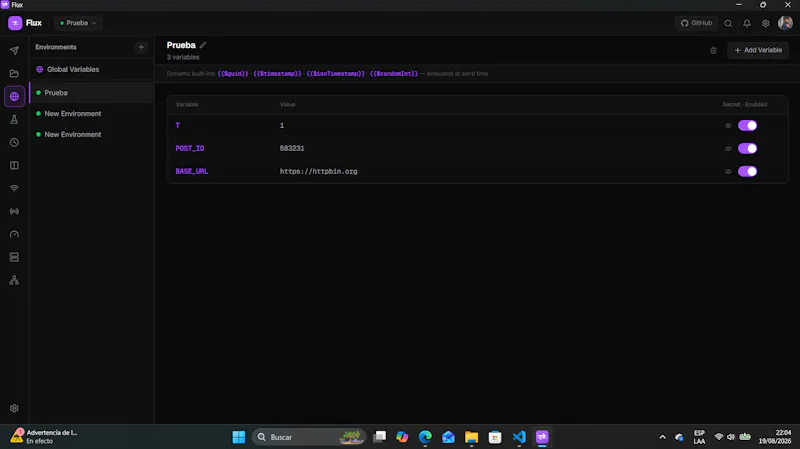Click the {{$timestamp}} dynamic built-in tag
The image size is (800, 449).
coord(278,73)
